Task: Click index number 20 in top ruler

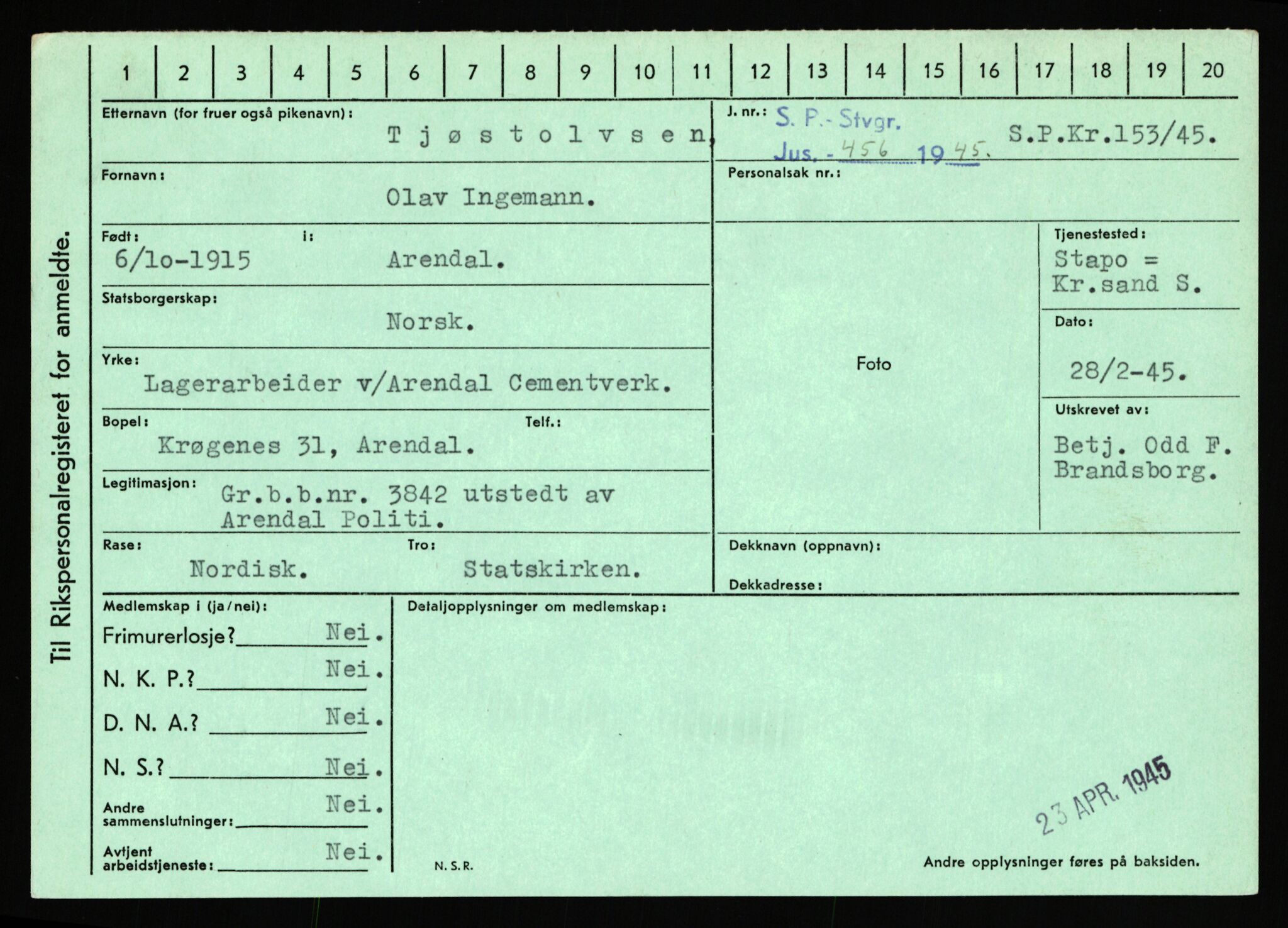Action: pos(1213,70)
